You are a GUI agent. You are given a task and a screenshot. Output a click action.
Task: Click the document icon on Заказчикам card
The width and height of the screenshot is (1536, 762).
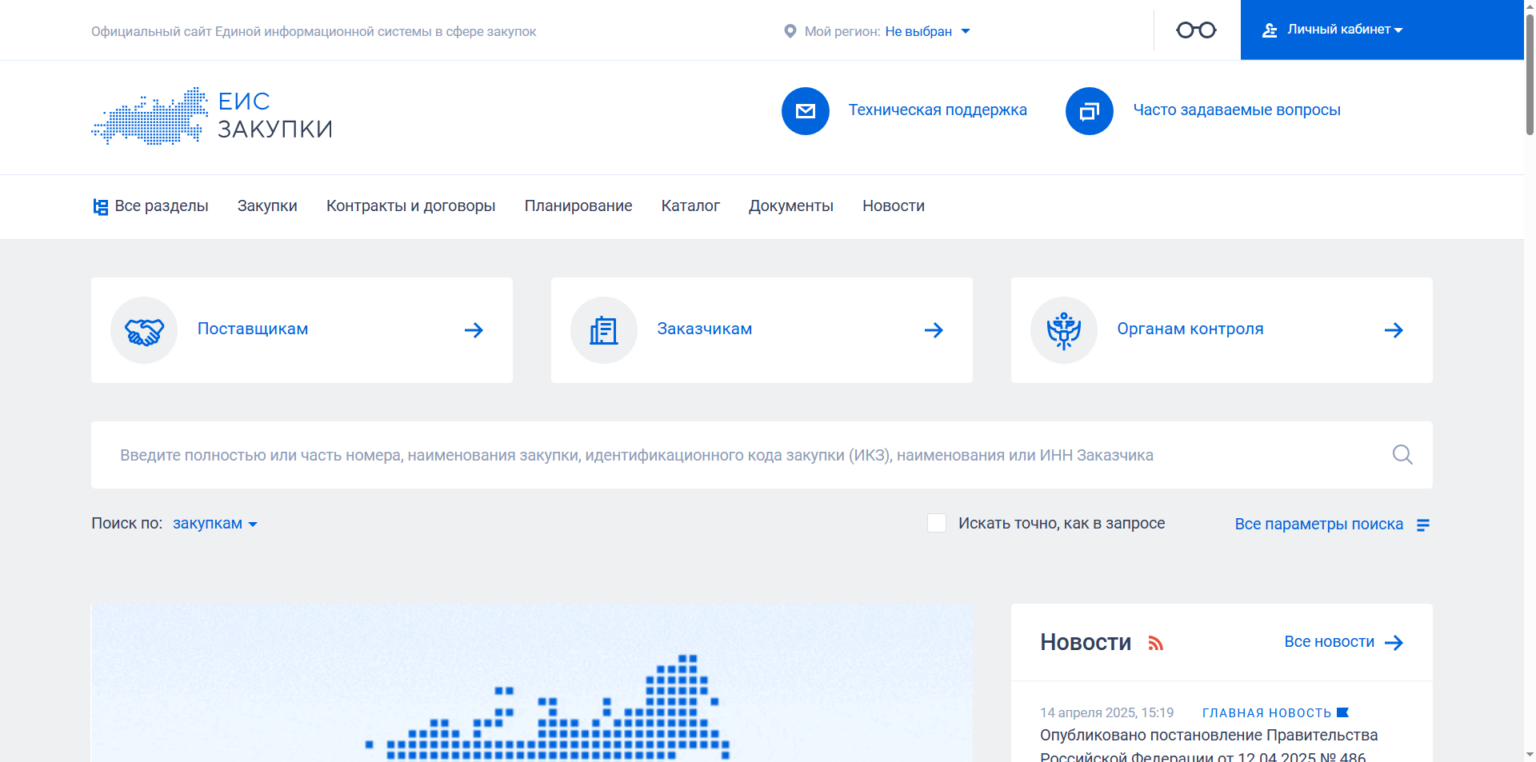tap(604, 330)
